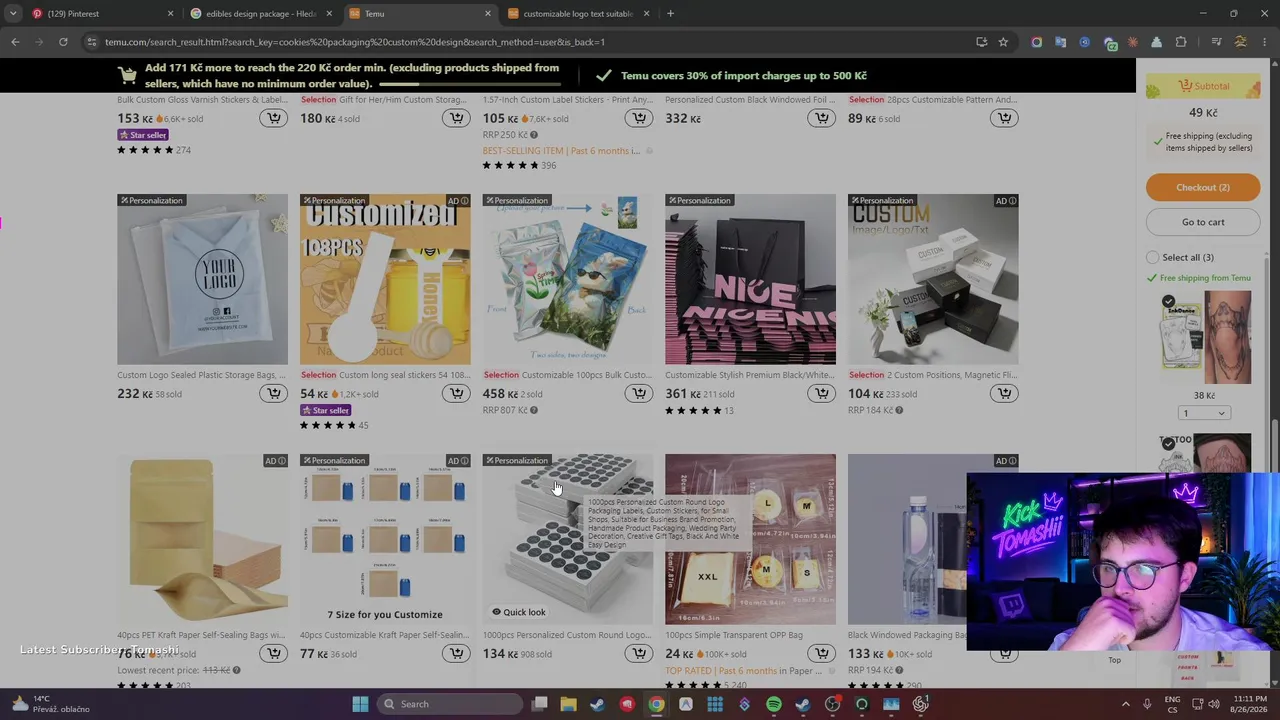Go back to the previous page
1280x720 pixels.
click(x=15, y=42)
